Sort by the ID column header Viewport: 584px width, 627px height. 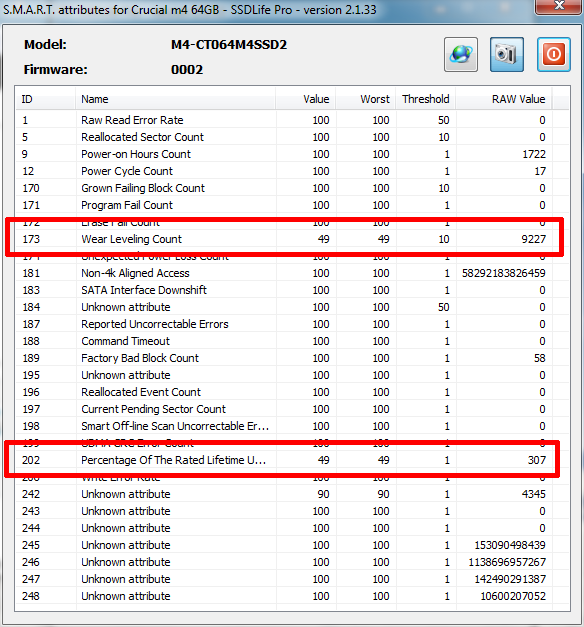pos(46,99)
